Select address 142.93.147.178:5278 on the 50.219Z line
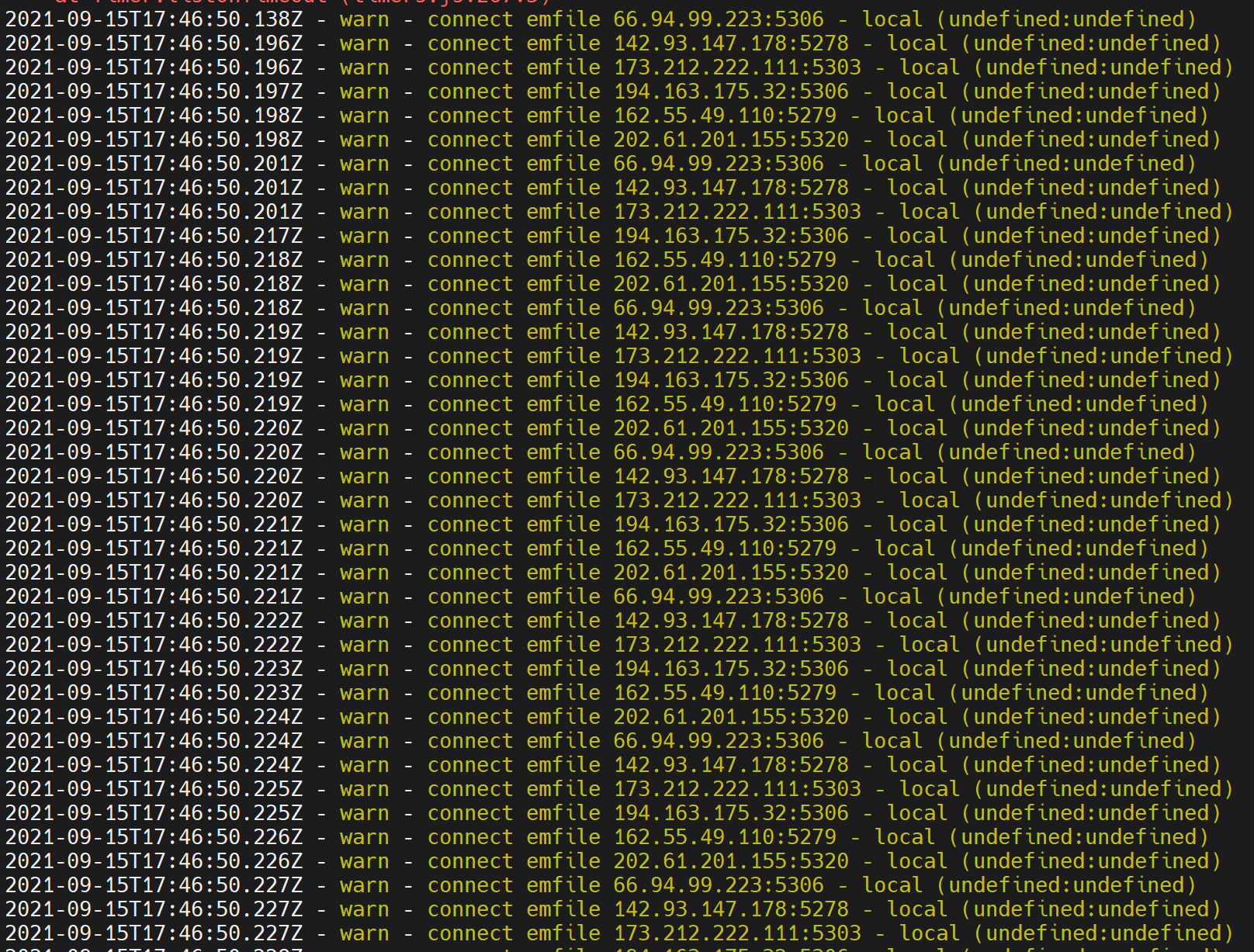Image resolution: width=1254 pixels, height=952 pixels. click(x=731, y=332)
